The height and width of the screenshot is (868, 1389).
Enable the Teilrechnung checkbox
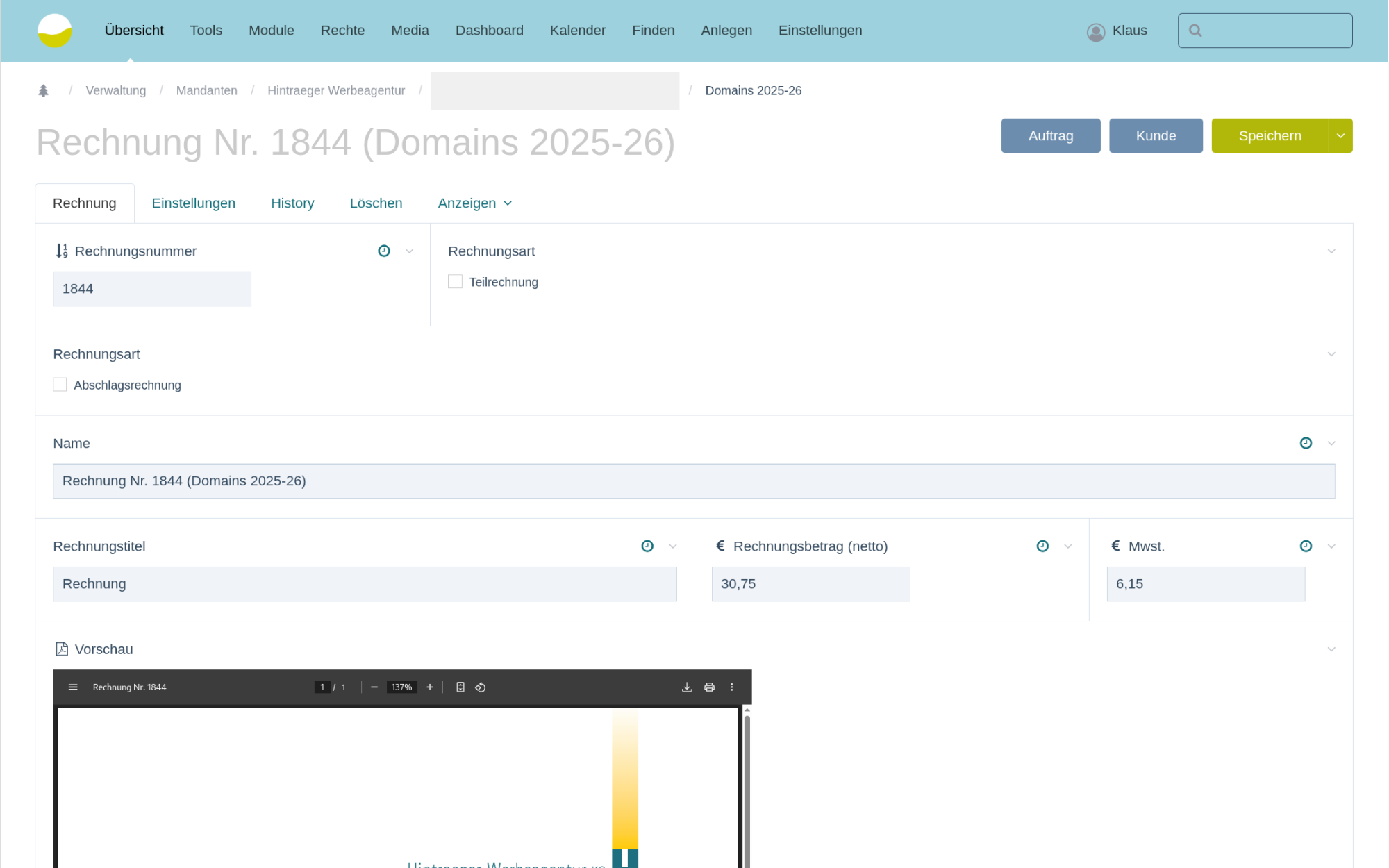tap(456, 282)
